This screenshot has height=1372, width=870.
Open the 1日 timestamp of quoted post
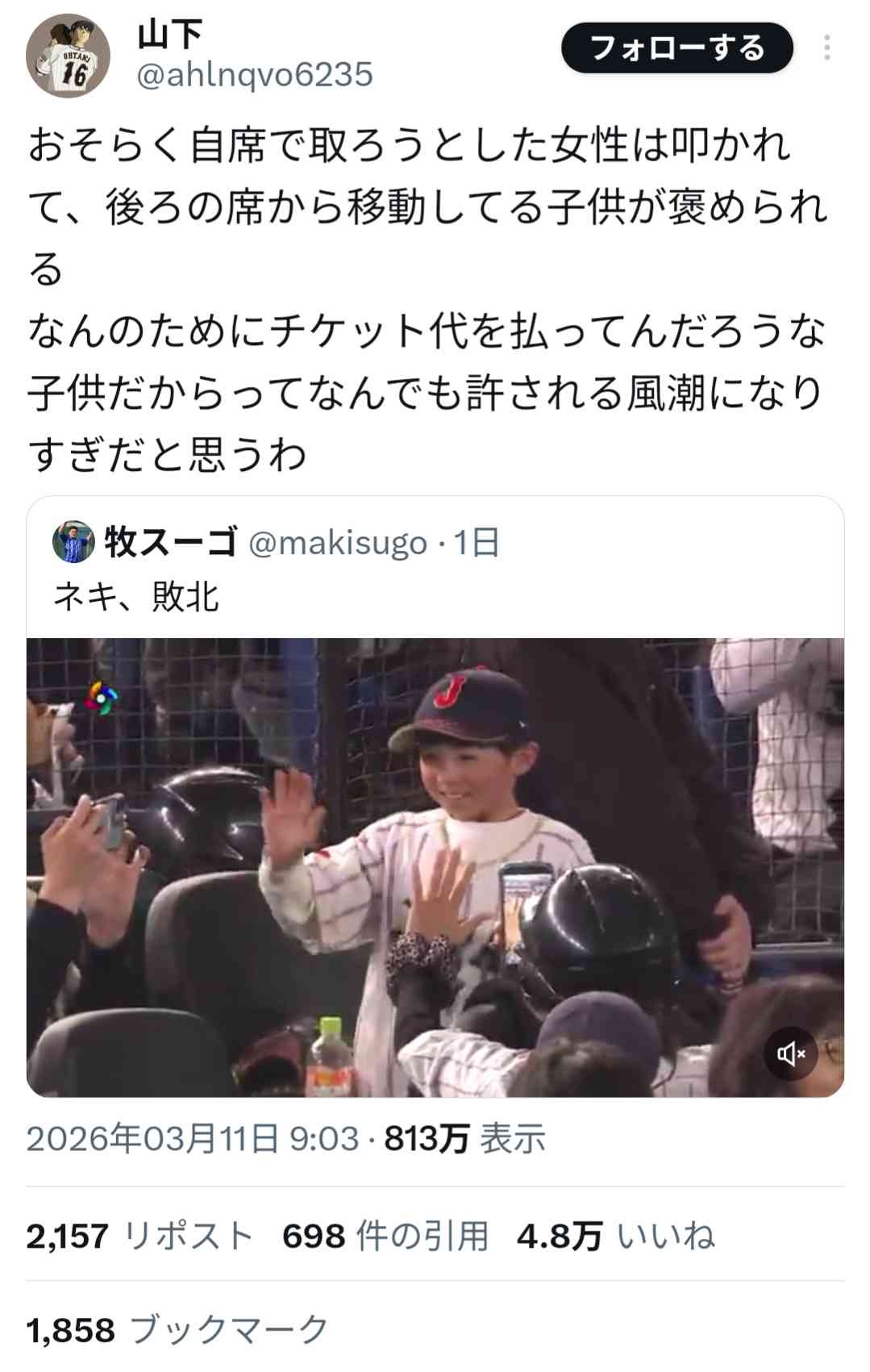pyautogui.click(x=477, y=543)
